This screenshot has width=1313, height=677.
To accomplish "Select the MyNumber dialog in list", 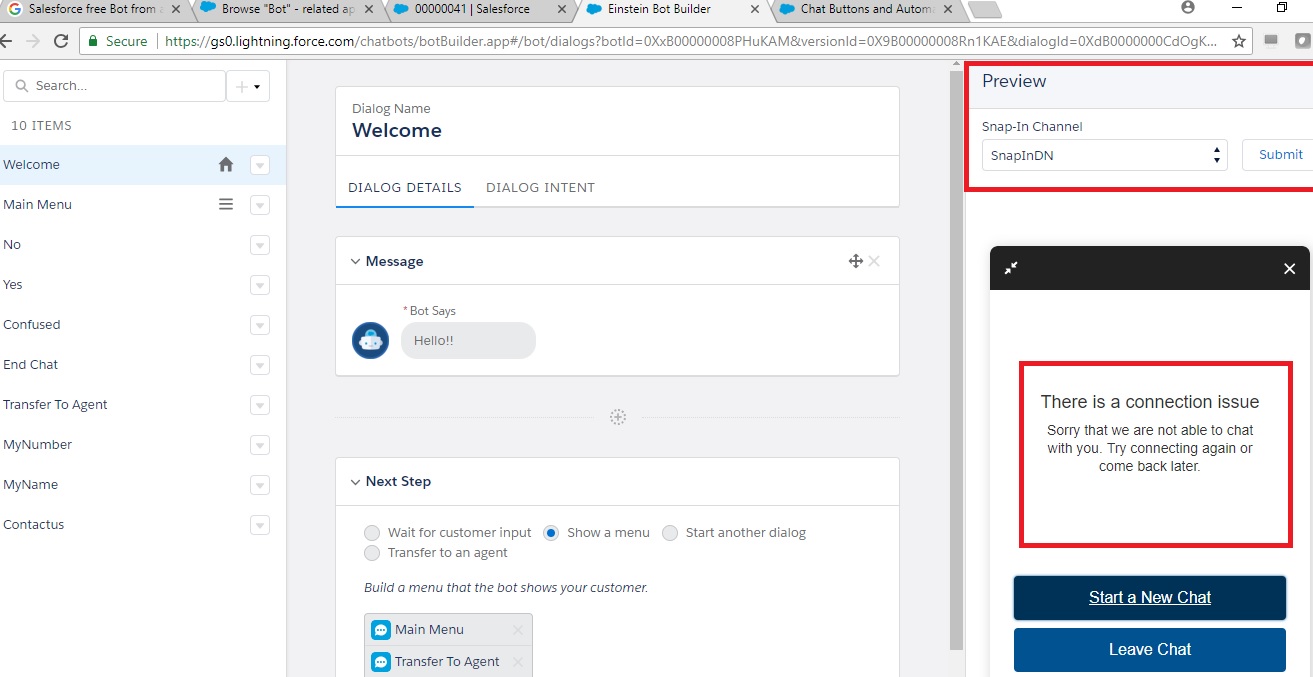I will tap(143, 445).
